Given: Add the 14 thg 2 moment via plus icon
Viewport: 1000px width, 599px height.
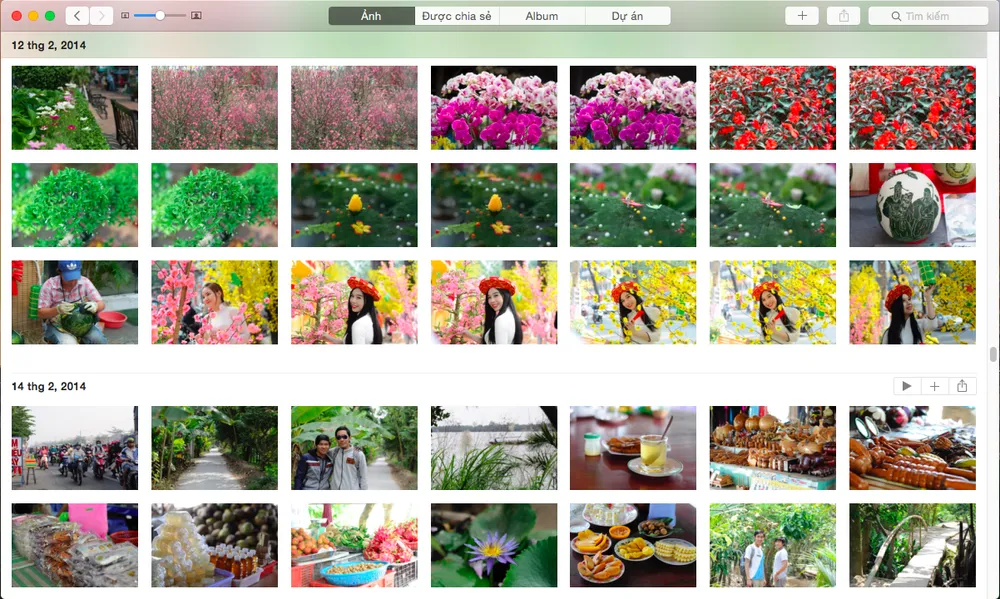Looking at the screenshot, I should pos(934,386).
